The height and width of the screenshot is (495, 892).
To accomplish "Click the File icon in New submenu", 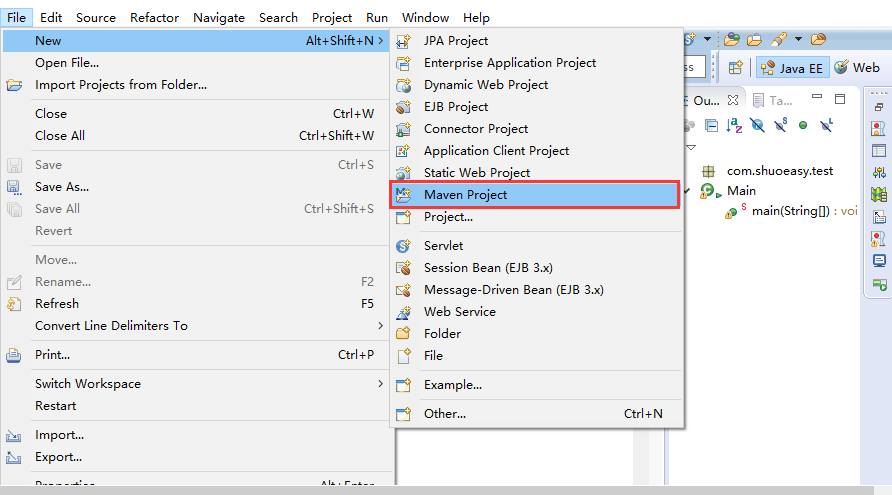I will pyautogui.click(x=403, y=356).
